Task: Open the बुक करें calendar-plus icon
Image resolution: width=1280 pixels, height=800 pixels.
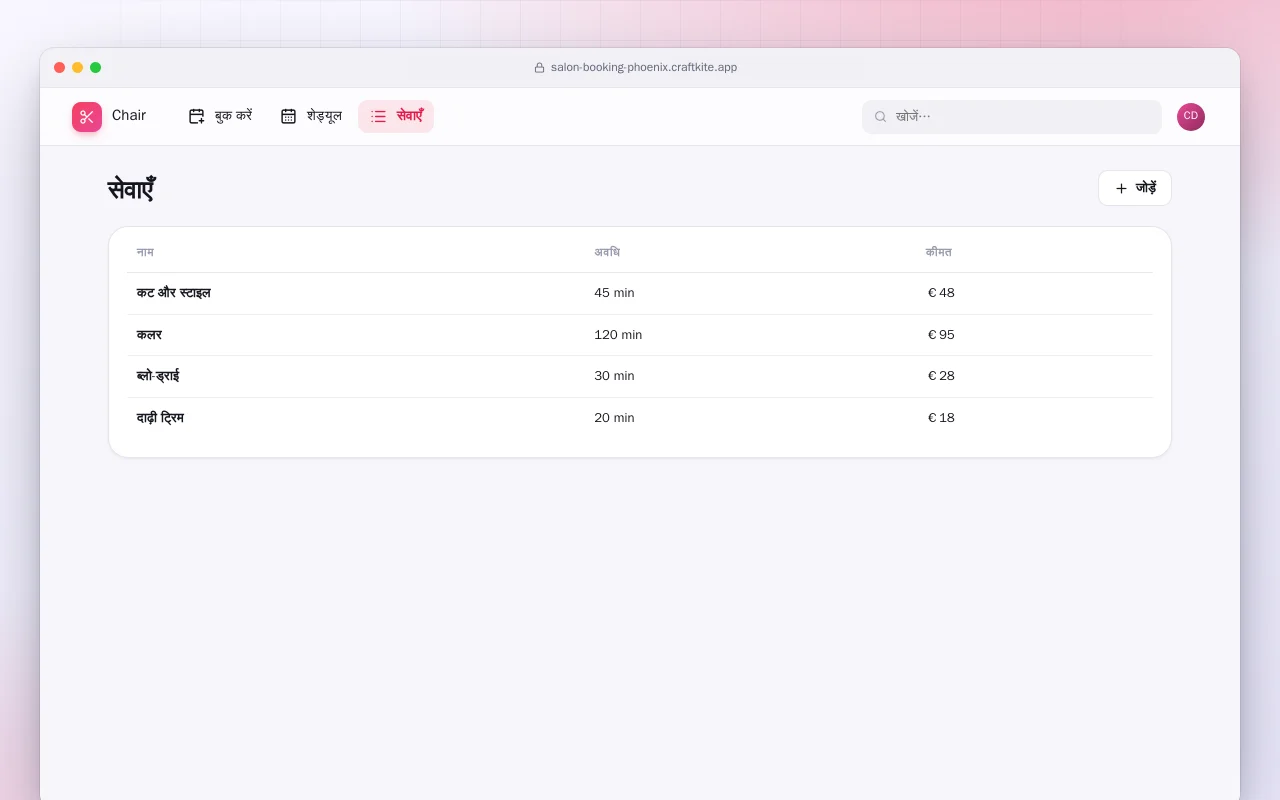Action: pyautogui.click(x=196, y=116)
